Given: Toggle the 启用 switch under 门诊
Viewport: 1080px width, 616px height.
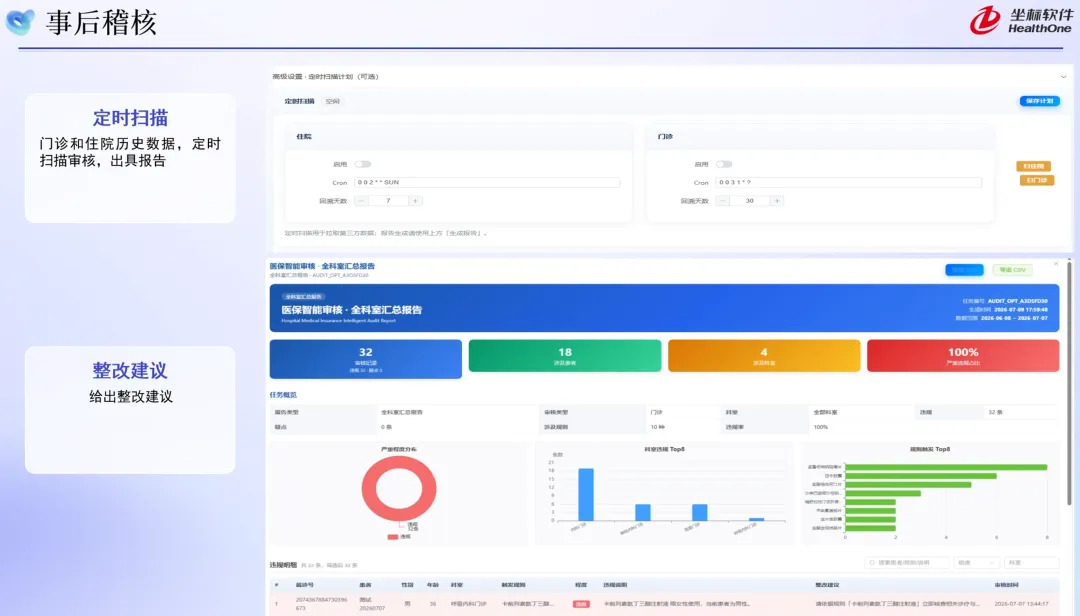Looking at the screenshot, I should [x=724, y=164].
